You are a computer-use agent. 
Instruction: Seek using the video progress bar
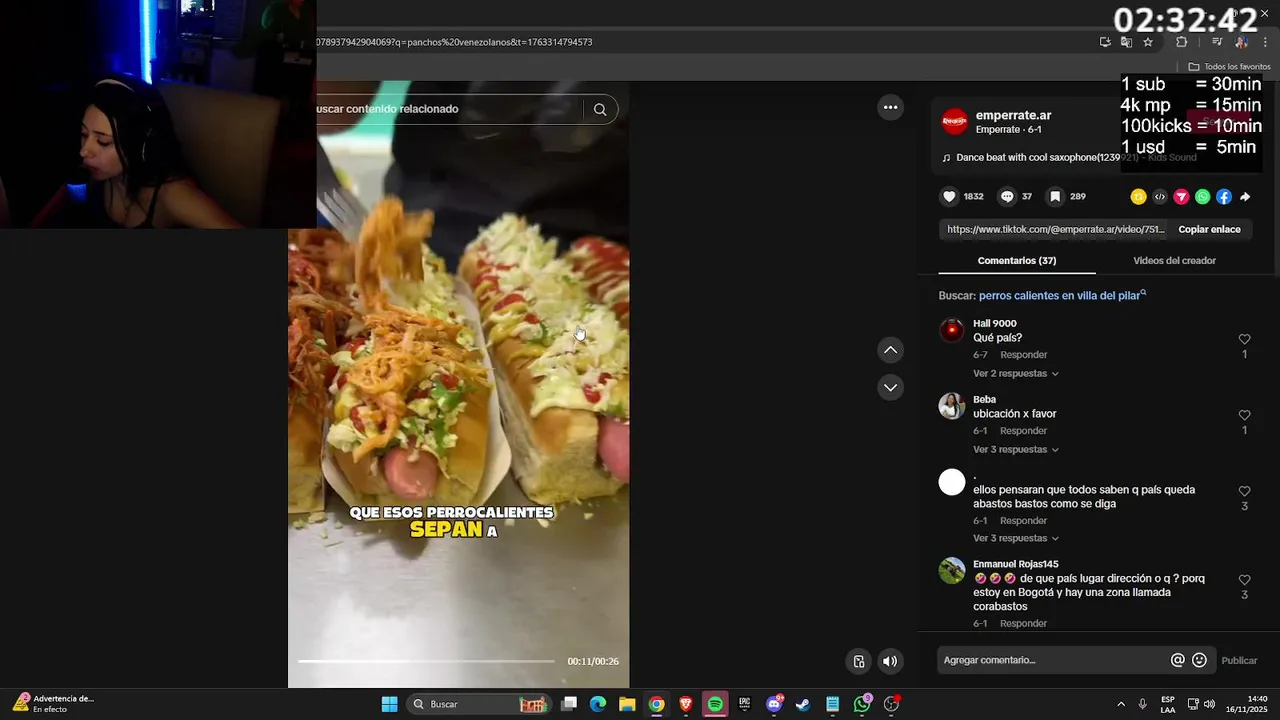[426, 661]
